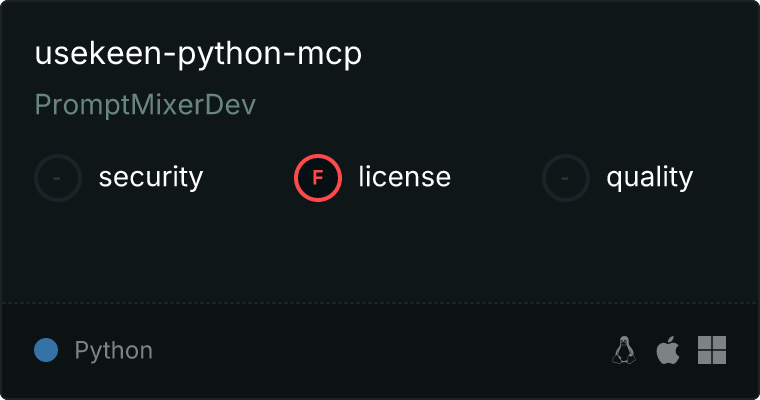Click the dash inside the security badge
The image size is (760, 400).
(58, 178)
